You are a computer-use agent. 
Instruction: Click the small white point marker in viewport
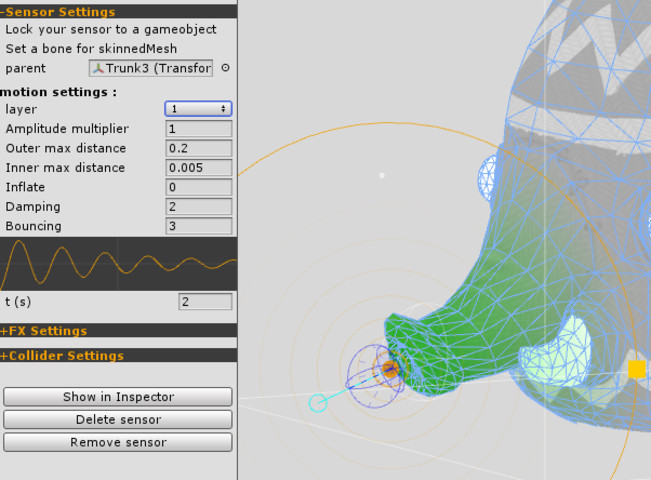click(x=382, y=175)
